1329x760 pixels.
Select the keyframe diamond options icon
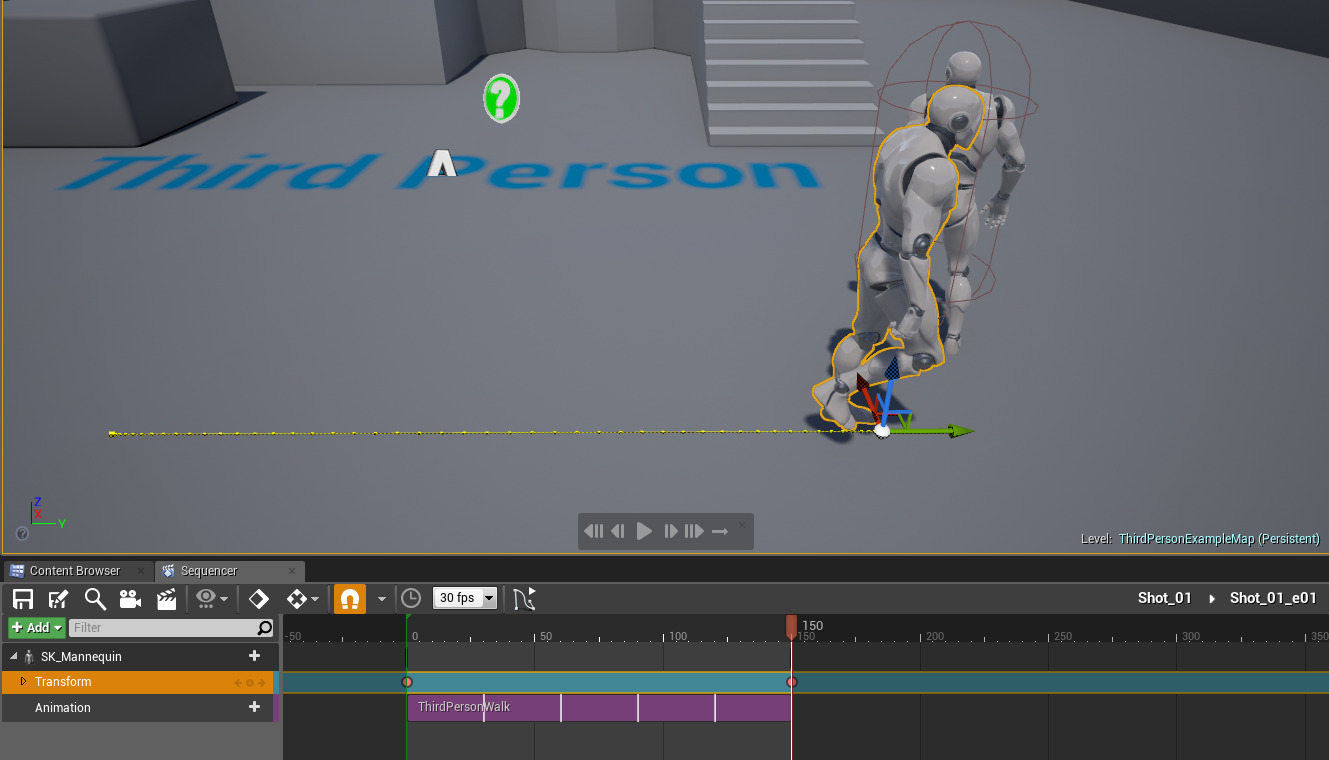tap(295, 598)
